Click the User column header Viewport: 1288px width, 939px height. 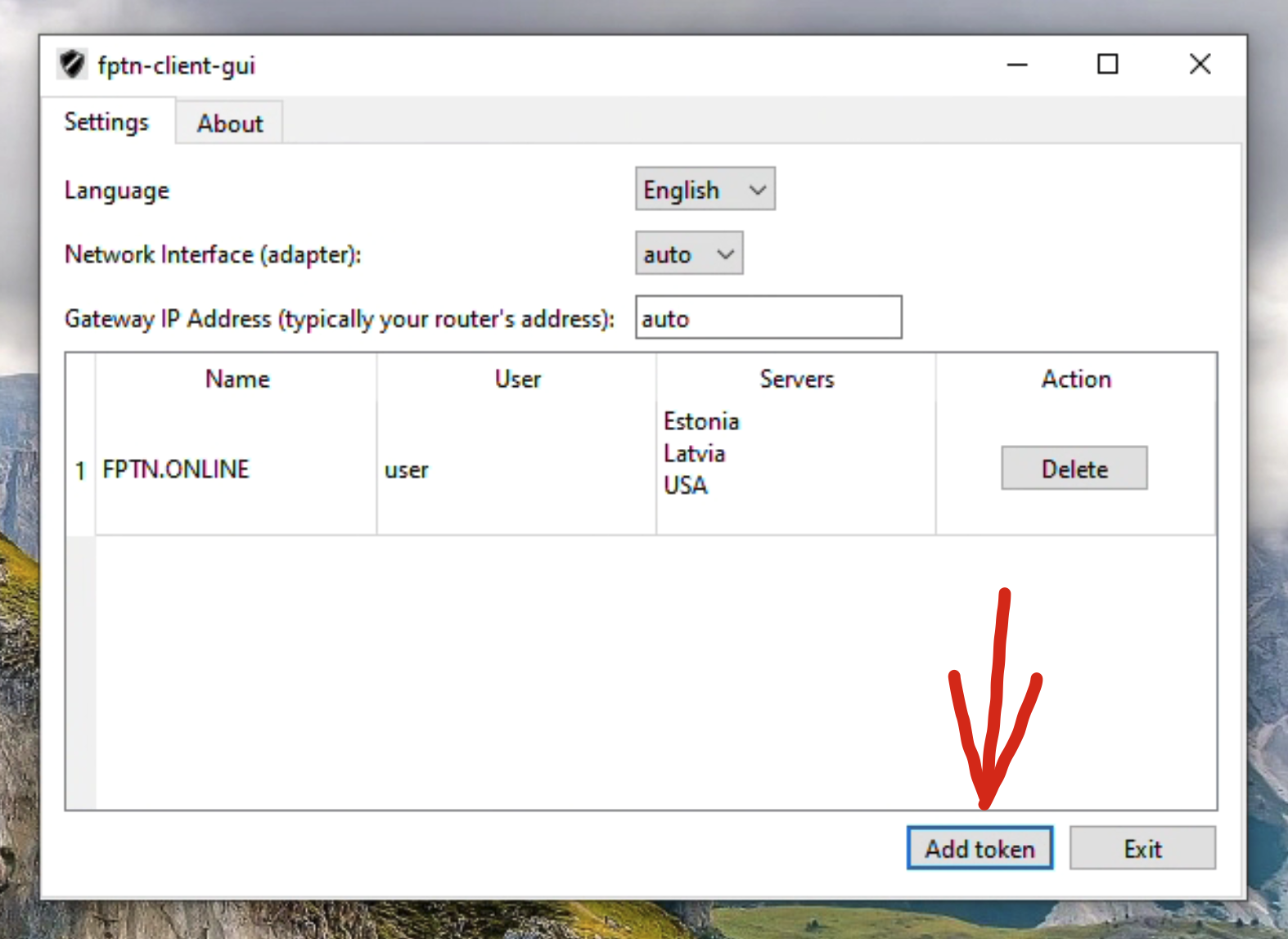pyautogui.click(x=517, y=379)
